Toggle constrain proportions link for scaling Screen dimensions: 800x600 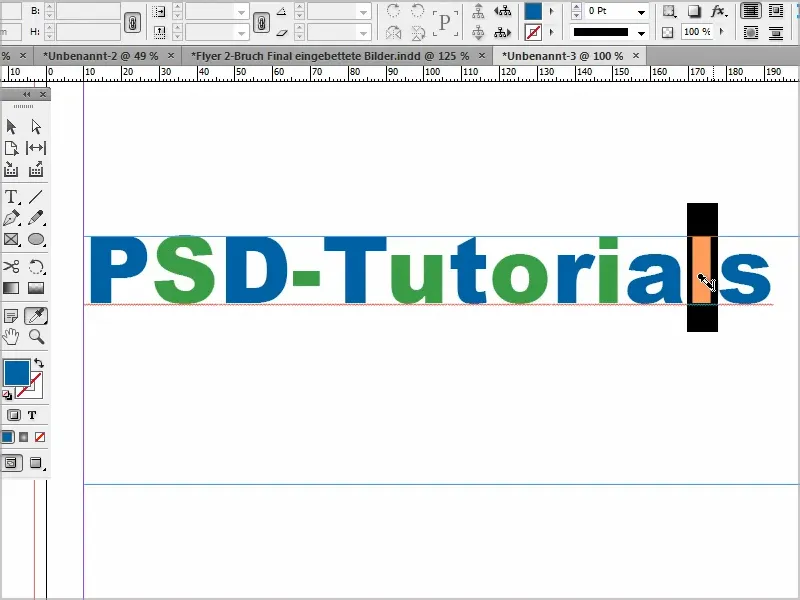[261, 22]
